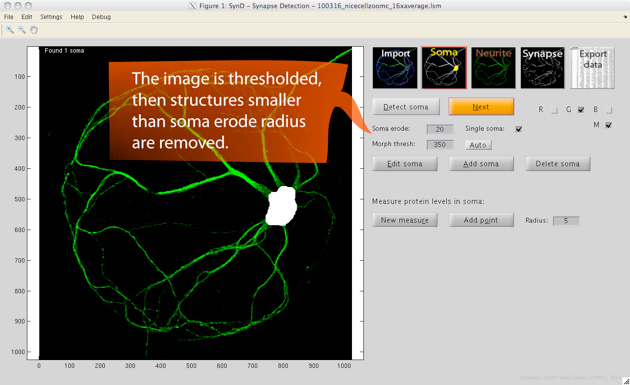630x385 pixels.
Task: Switch to the Neurite stage
Action: [x=493, y=68]
